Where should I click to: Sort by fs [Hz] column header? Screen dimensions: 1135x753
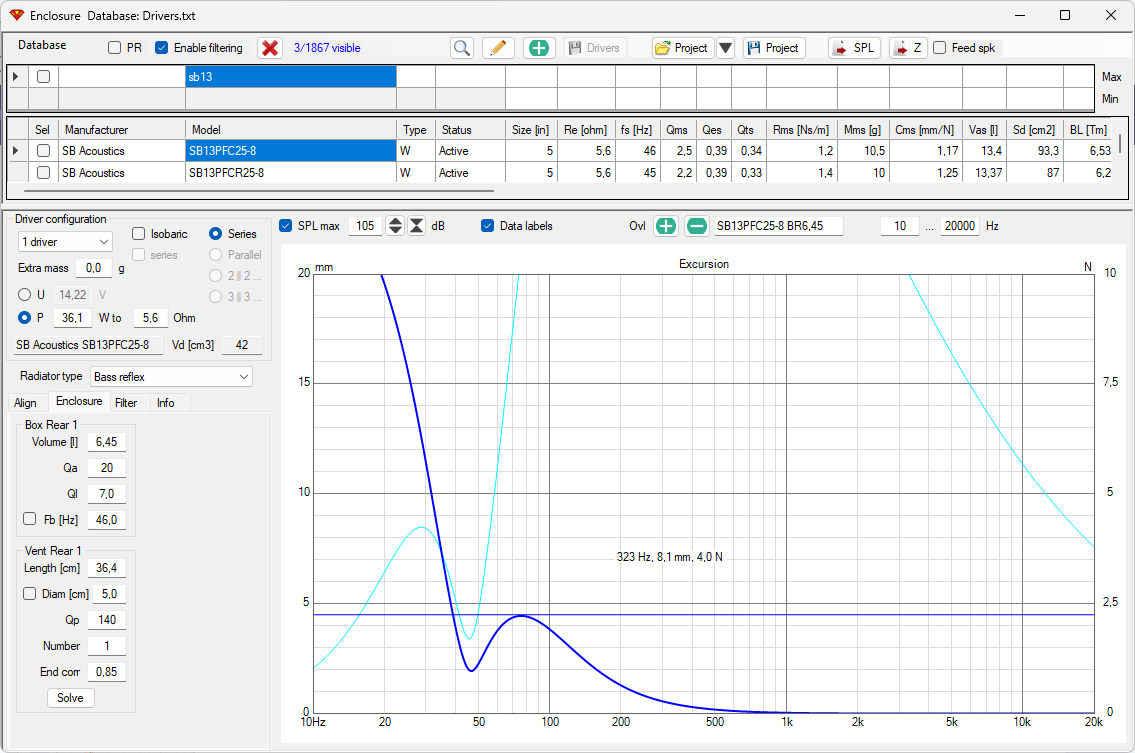[x=636, y=130]
